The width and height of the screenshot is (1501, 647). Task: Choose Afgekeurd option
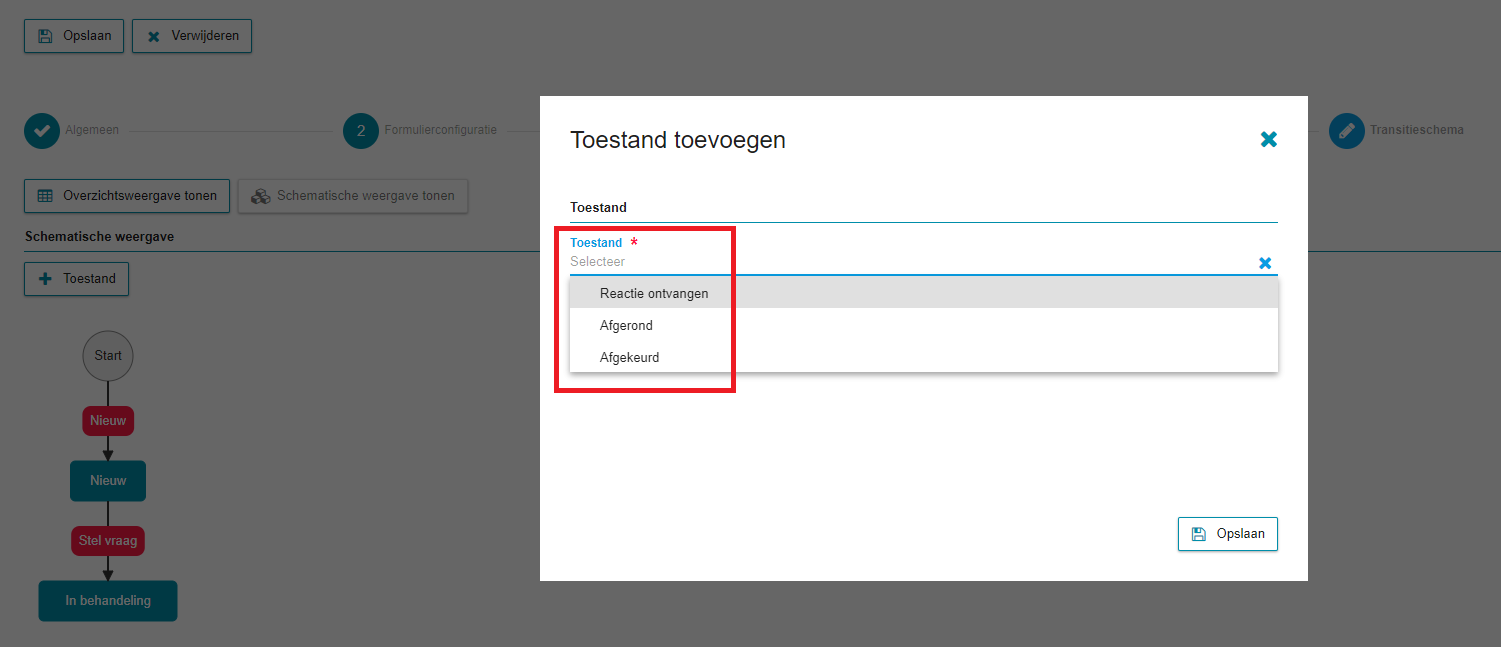[x=924, y=357]
